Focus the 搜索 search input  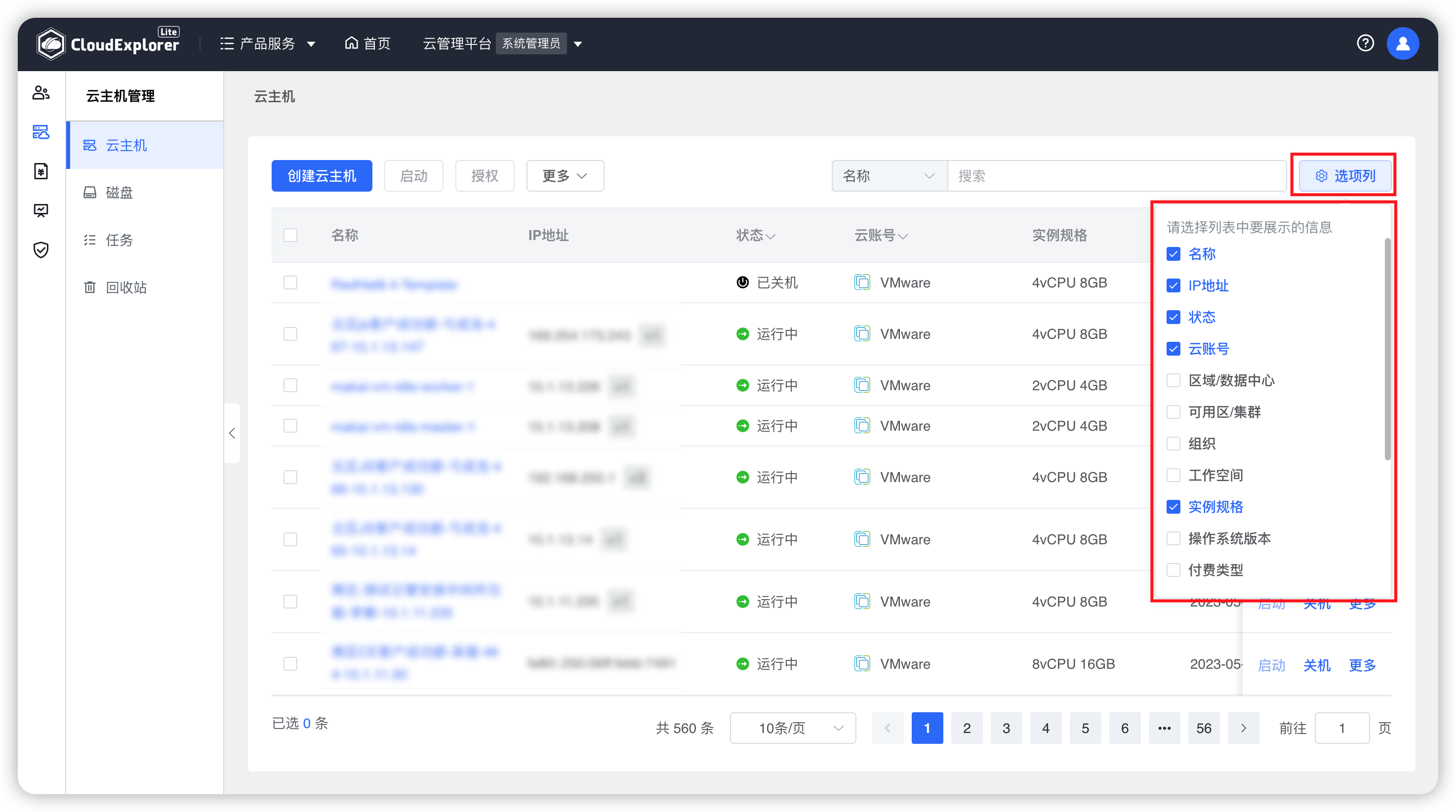1117,176
